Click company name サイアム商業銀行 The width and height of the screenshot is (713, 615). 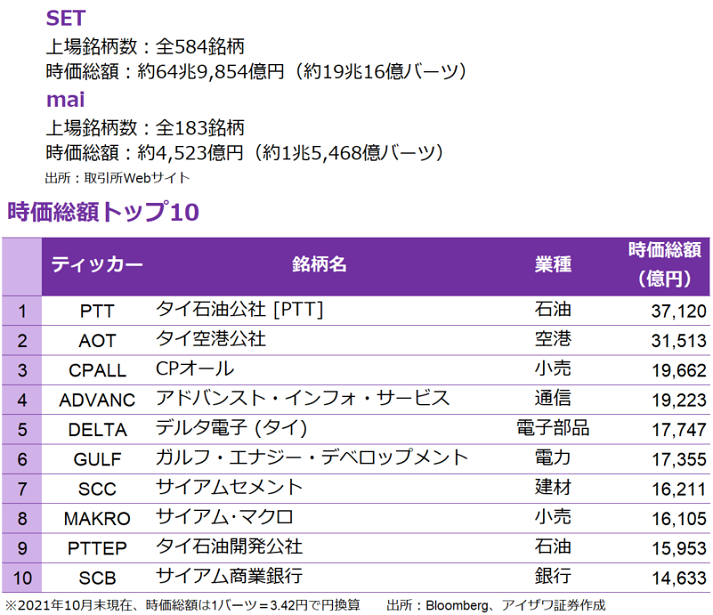tap(229, 576)
